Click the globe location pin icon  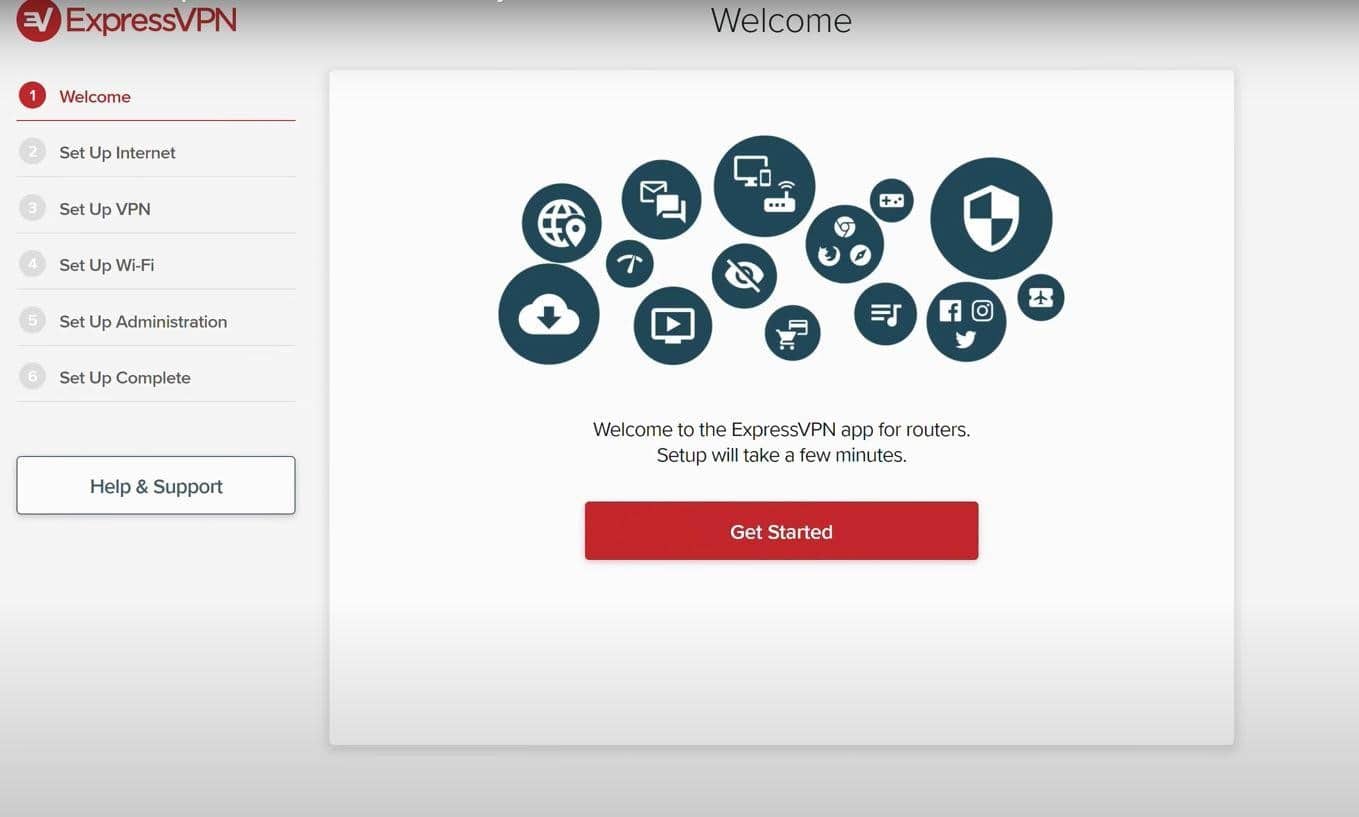[x=561, y=223]
